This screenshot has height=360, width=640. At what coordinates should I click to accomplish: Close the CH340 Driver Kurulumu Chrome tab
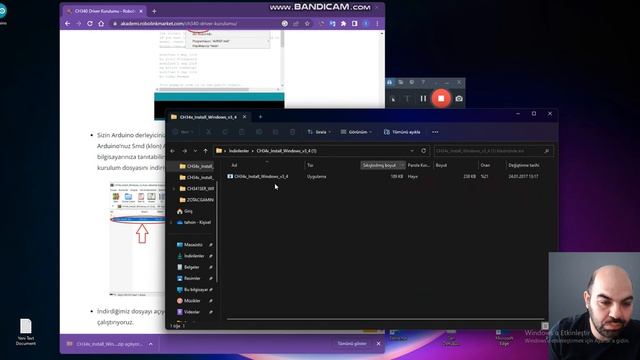tap(141, 11)
